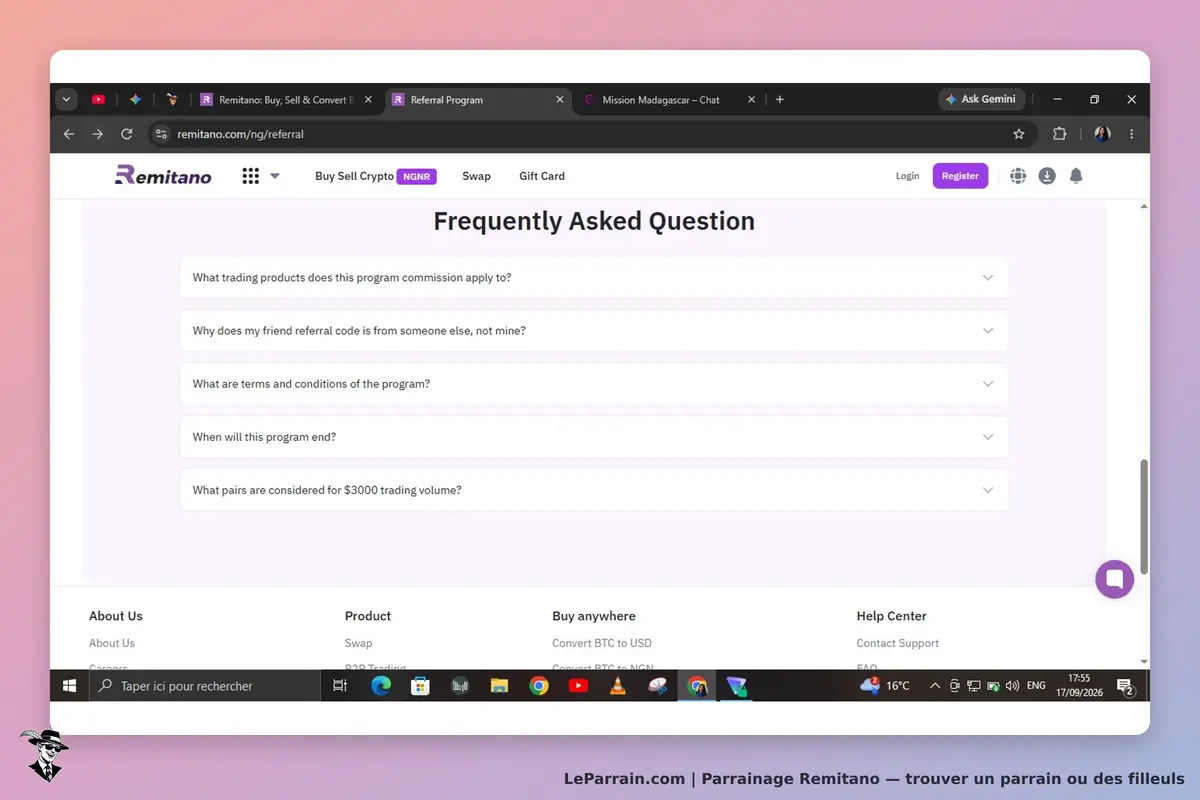This screenshot has height=800, width=1200.
Task: Open the Chrome three-dot menu
Action: tap(1132, 134)
